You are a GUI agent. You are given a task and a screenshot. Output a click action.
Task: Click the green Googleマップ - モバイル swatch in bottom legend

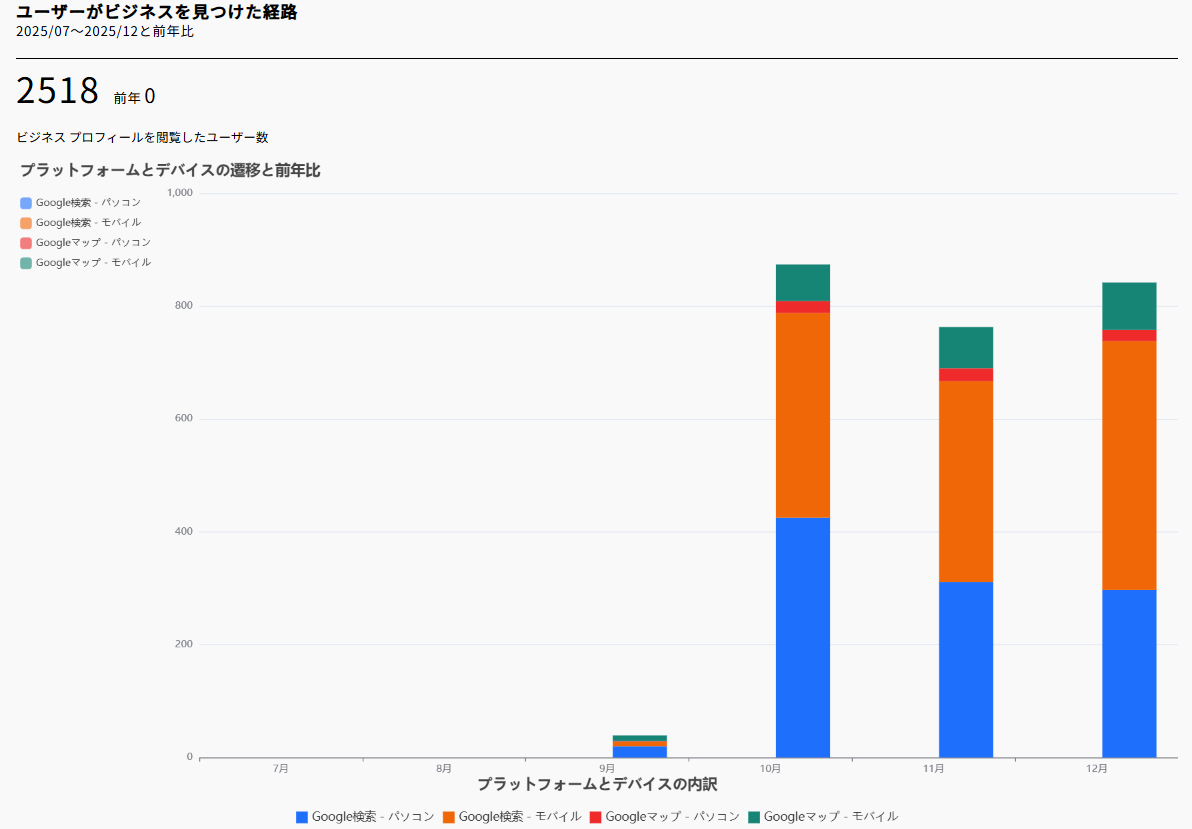coord(753,817)
